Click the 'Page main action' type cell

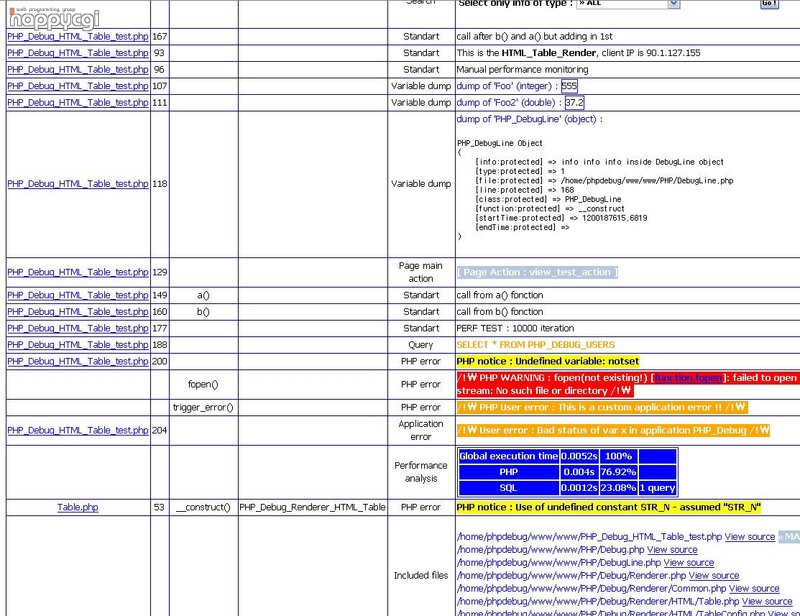(x=421, y=273)
